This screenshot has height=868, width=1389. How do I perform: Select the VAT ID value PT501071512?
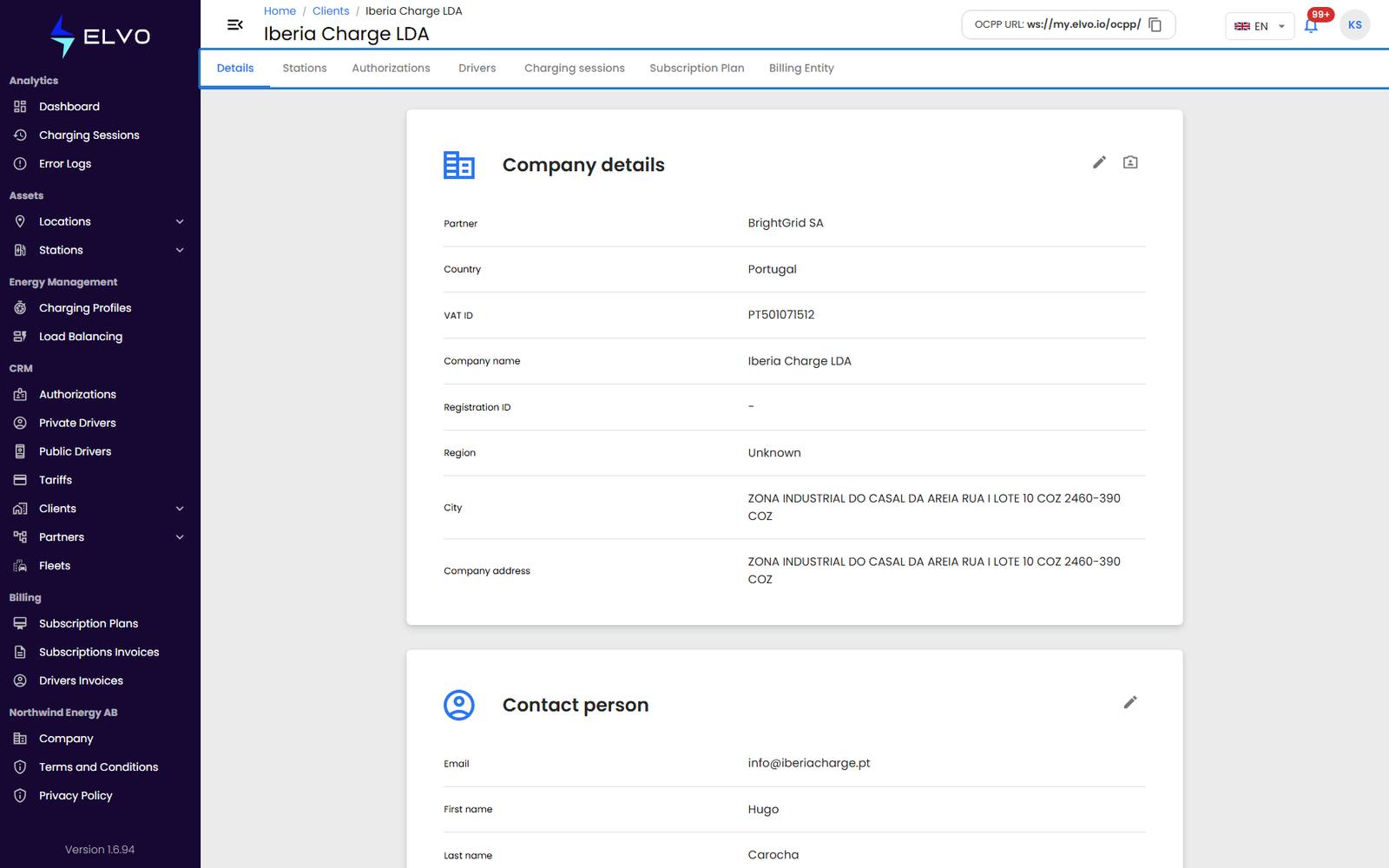click(781, 315)
